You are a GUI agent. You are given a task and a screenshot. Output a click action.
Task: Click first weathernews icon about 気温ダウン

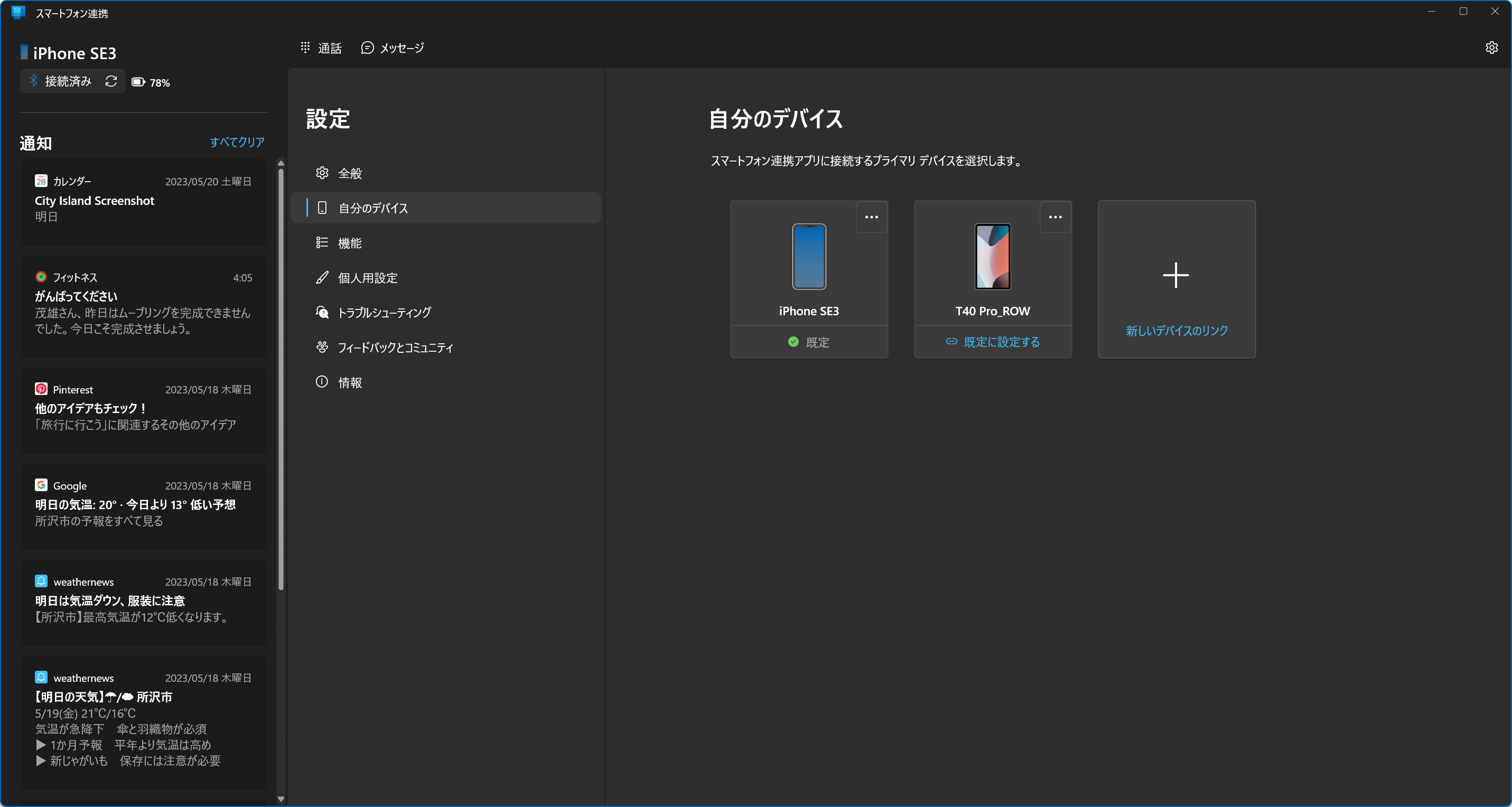coord(41,581)
